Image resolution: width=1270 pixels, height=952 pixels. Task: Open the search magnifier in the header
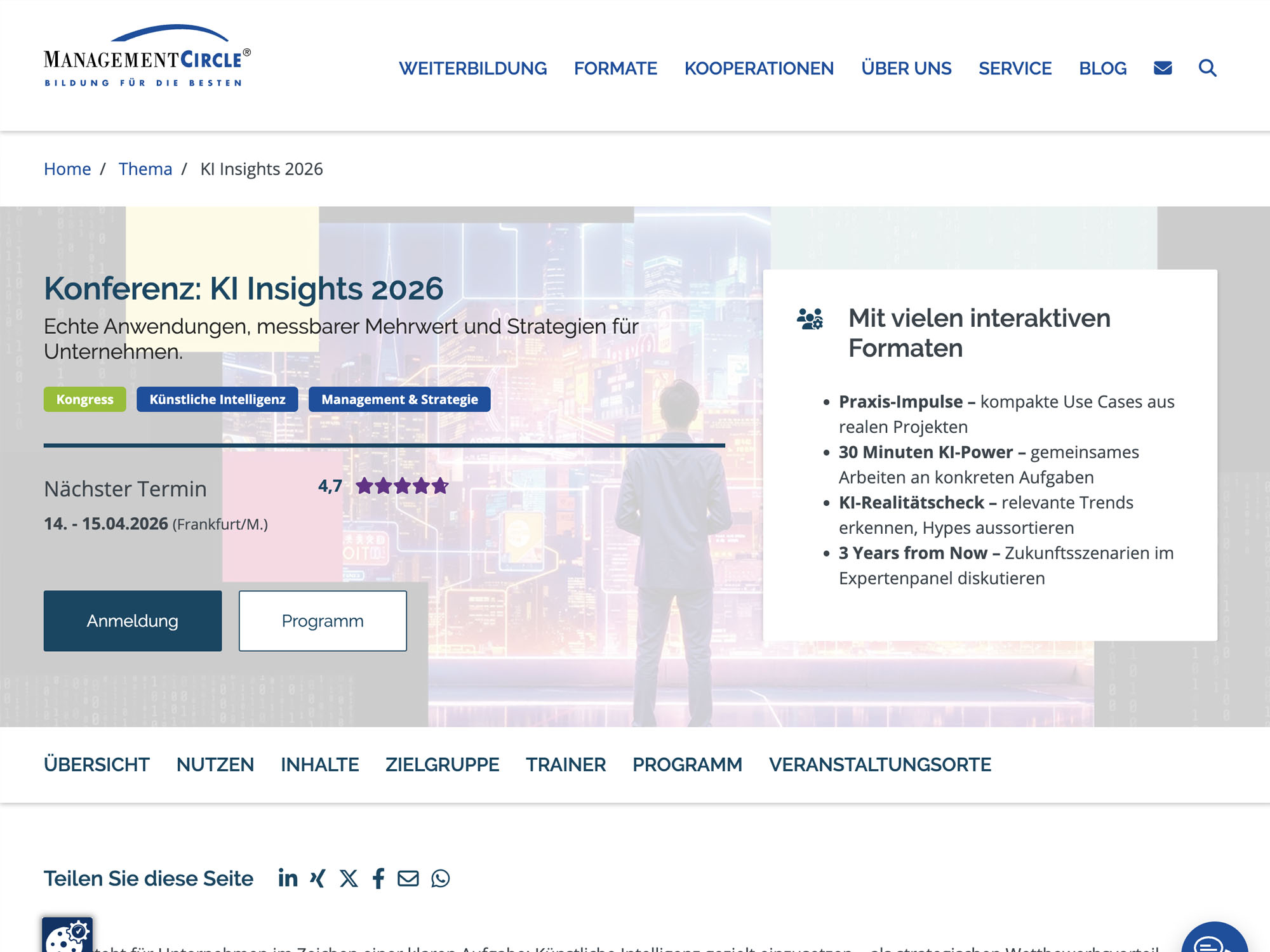point(1208,68)
